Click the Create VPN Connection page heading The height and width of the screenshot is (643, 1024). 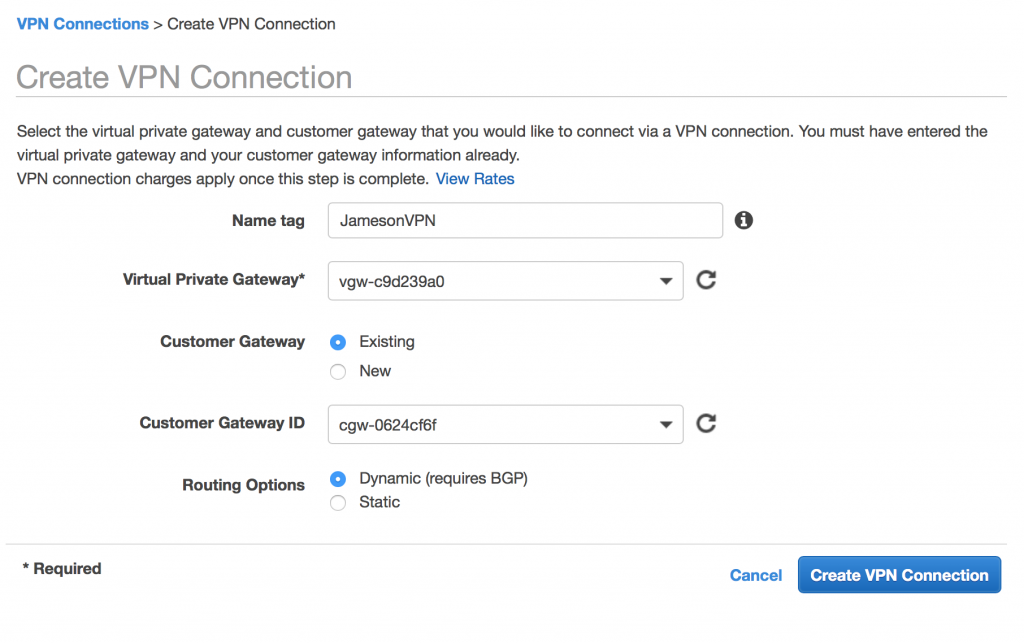pos(184,77)
